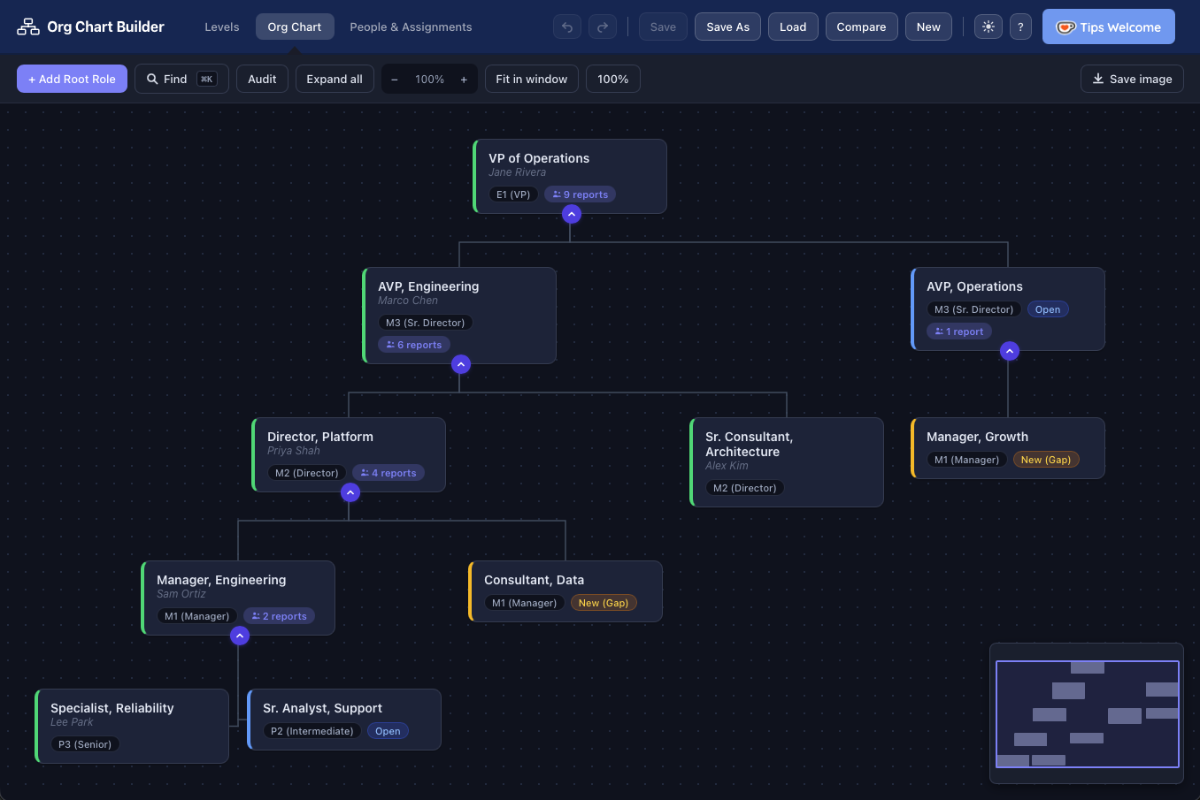Add a new root role

pyautogui.click(x=71, y=78)
